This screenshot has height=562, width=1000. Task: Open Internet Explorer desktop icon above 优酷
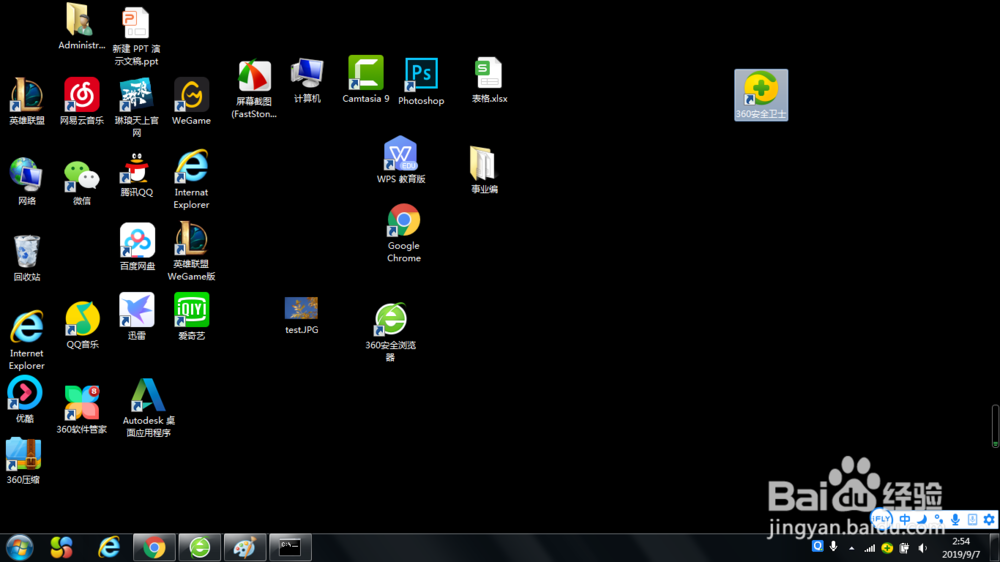[27, 340]
